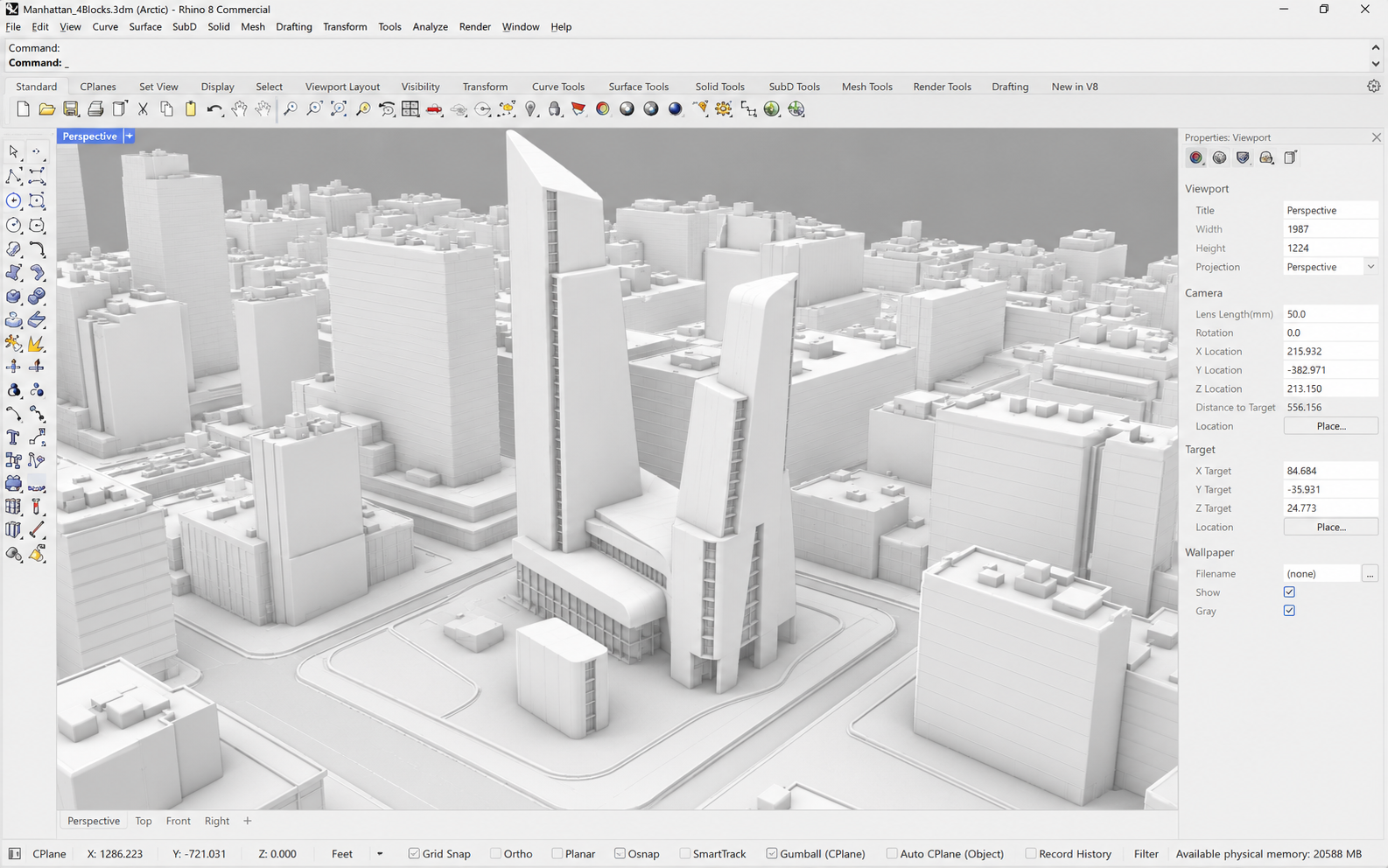1388x868 pixels.
Task: Click the color wheel materials icon
Action: pyautogui.click(x=602, y=109)
